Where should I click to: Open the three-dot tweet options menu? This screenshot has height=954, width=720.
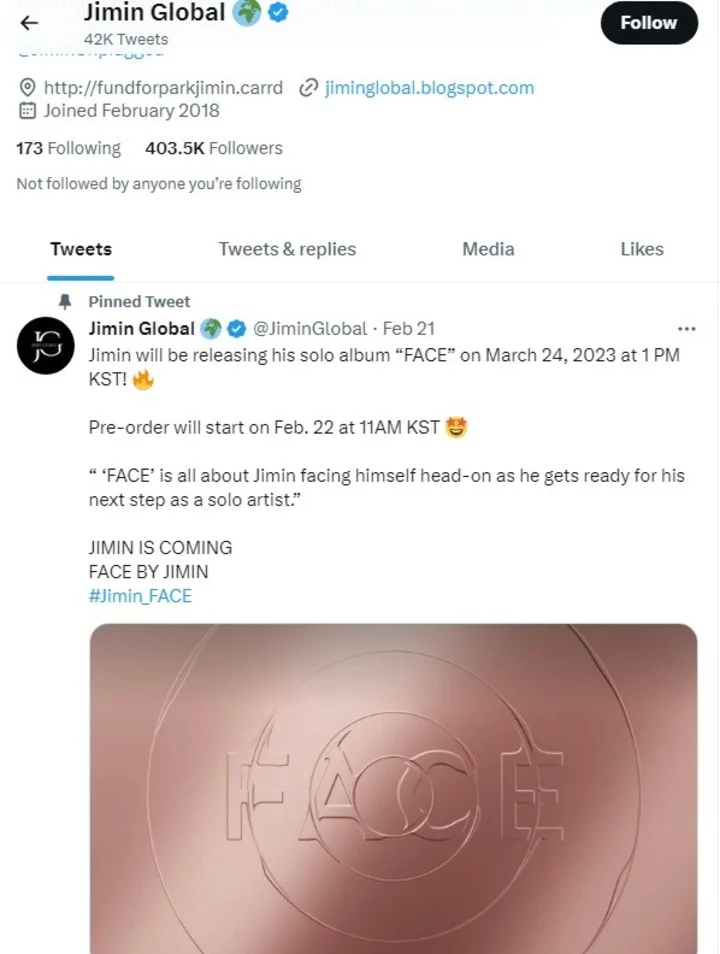pos(686,329)
